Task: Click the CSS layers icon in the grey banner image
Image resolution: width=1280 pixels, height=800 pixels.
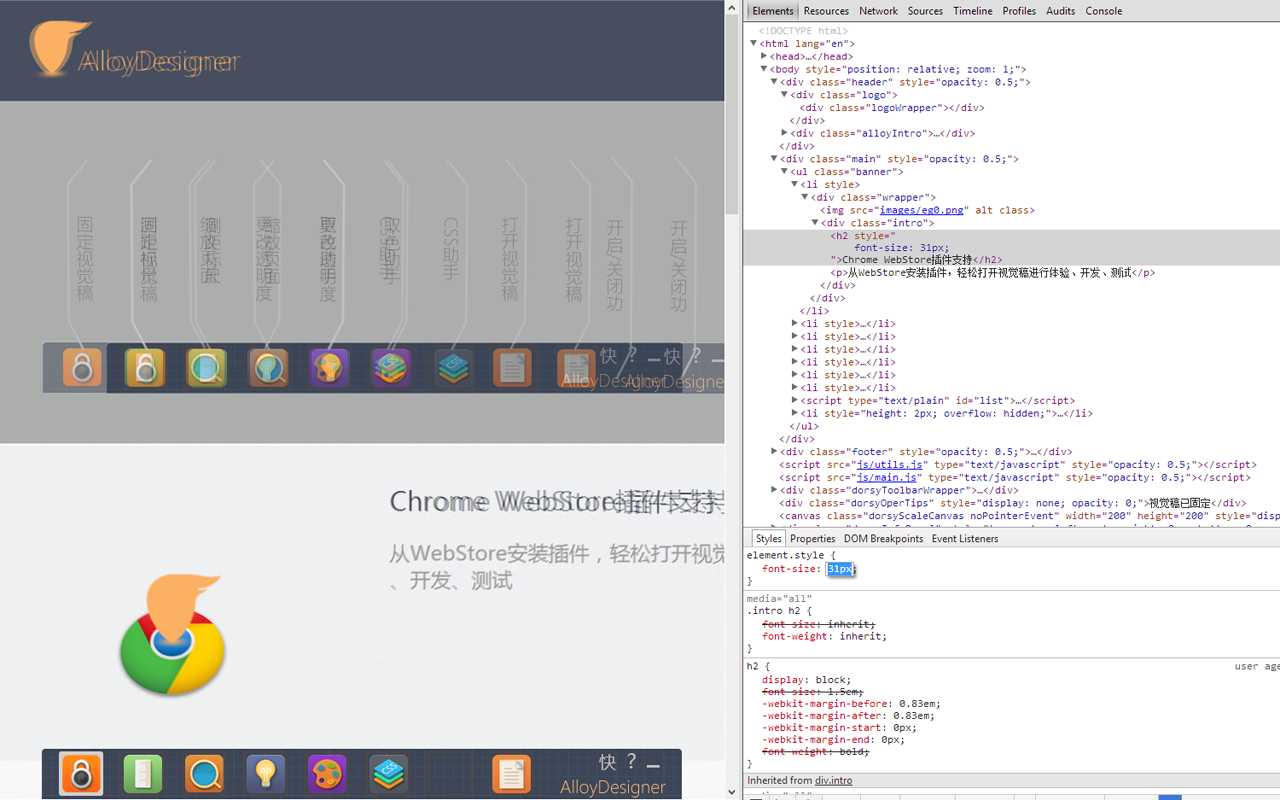Action: [x=453, y=368]
